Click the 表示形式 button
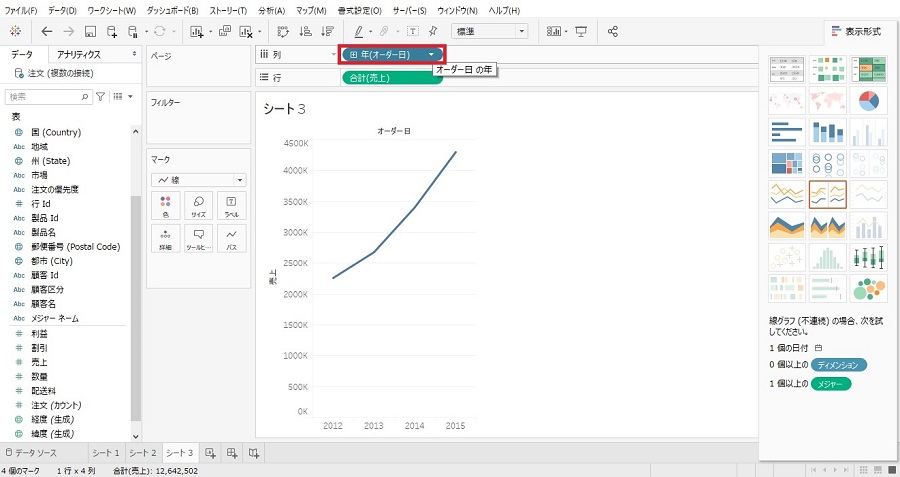Image resolution: width=900 pixels, height=477 pixels. pyautogui.click(x=855, y=31)
